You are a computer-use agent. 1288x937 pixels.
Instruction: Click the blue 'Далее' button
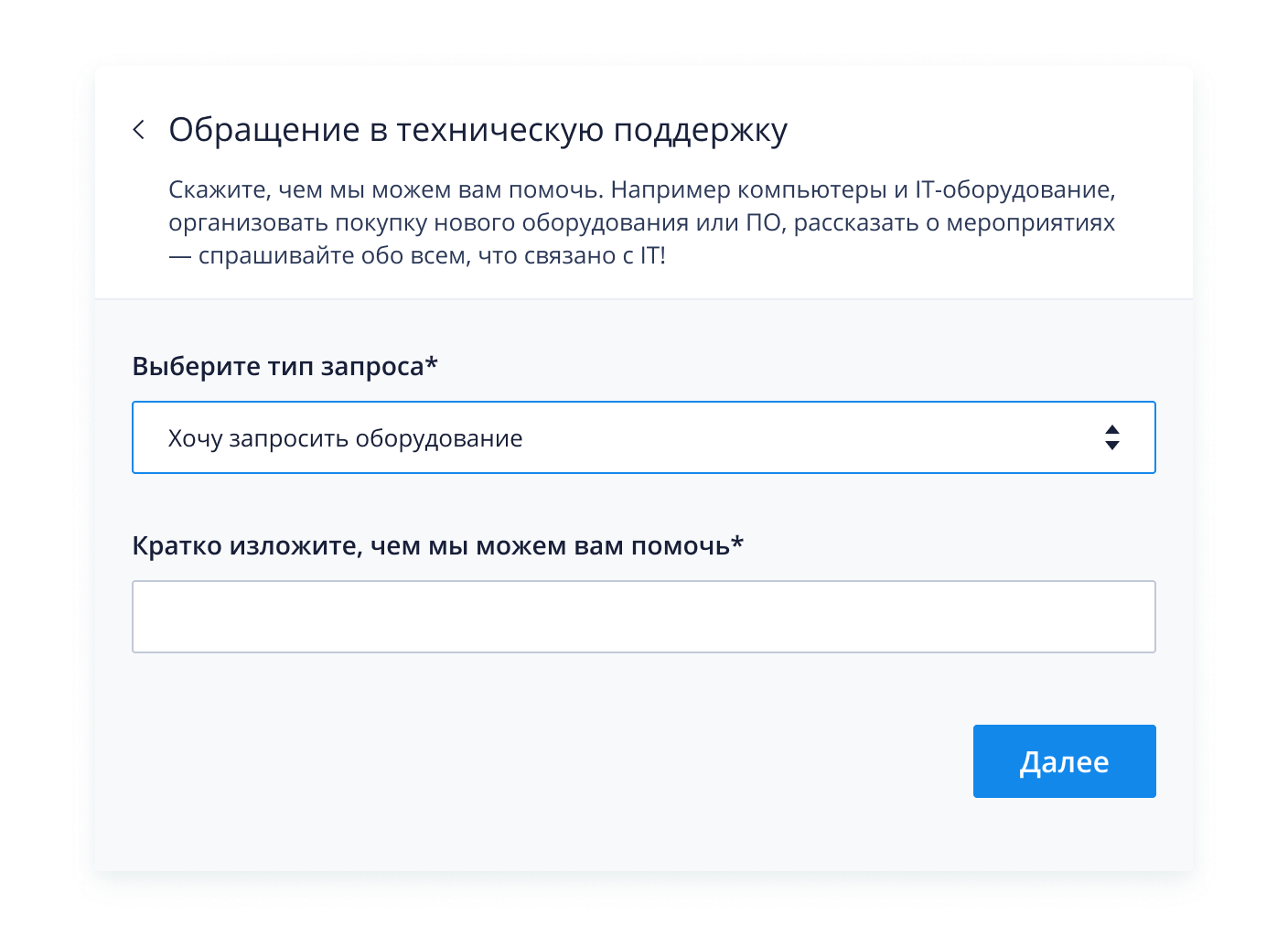pyautogui.click(x=1065, y=761)
